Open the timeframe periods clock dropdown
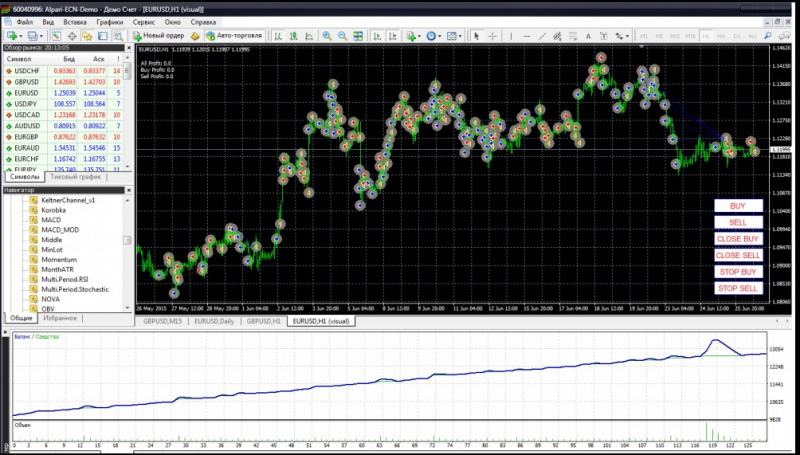Viewport: 800px width, 455px height. [433, 36]
